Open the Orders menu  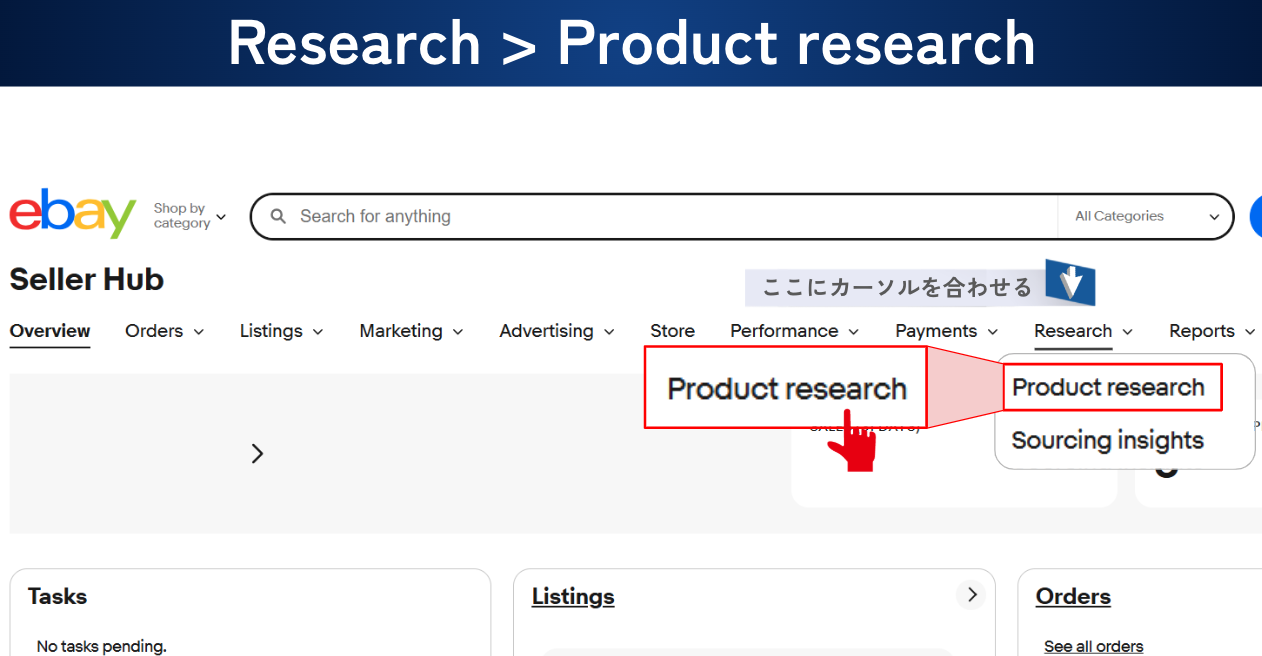pyautogui.click(x=165, y=331)
